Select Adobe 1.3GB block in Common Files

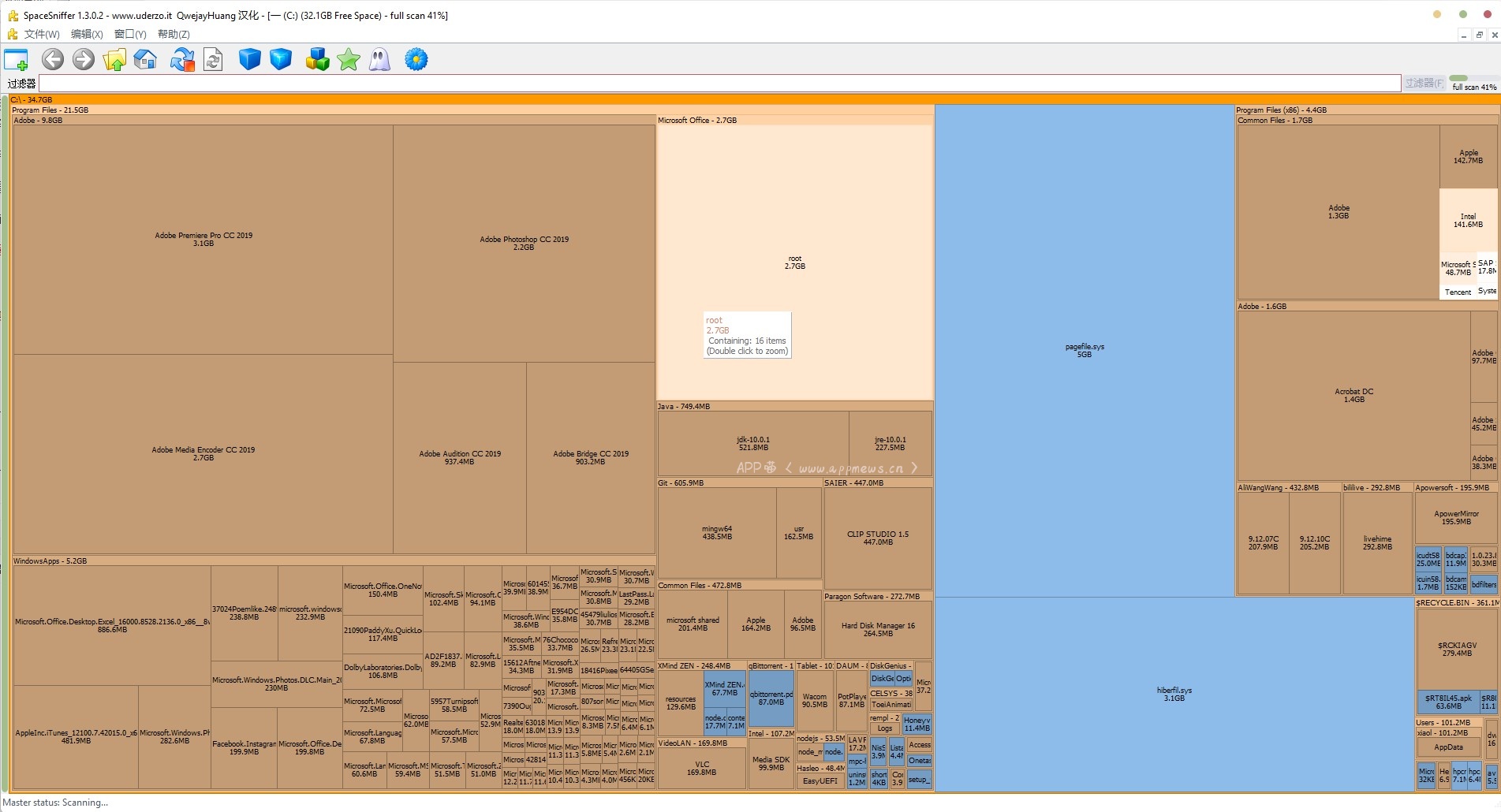(x=1339, y=212)
